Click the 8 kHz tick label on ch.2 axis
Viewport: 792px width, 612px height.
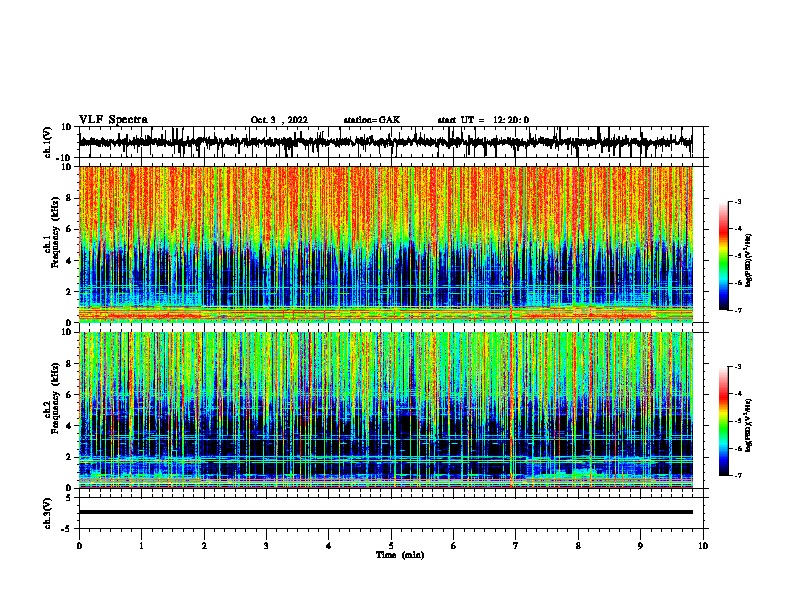pyautogui.click(x=69, y=364)
